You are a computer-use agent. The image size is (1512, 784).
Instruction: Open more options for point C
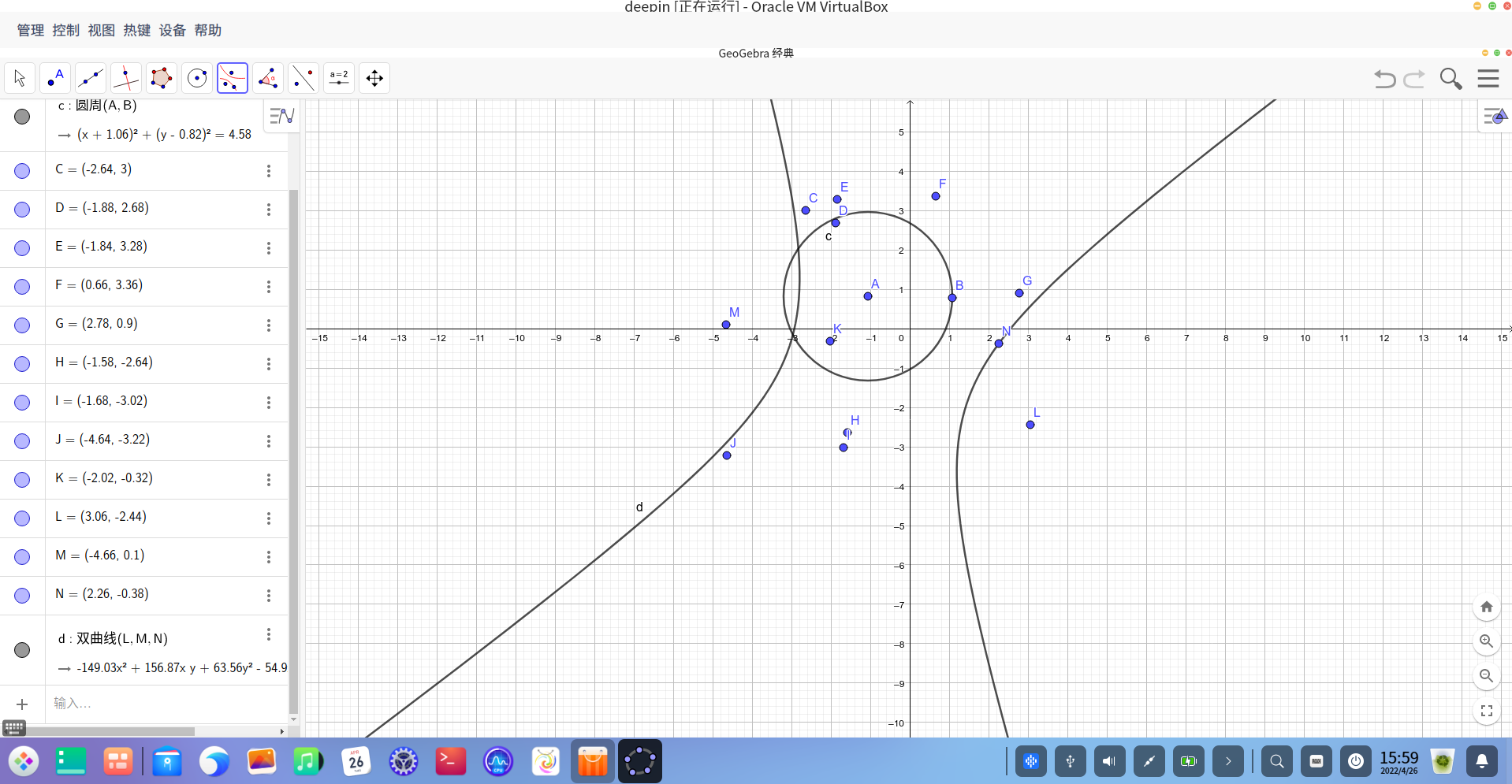tap(269, 171)
